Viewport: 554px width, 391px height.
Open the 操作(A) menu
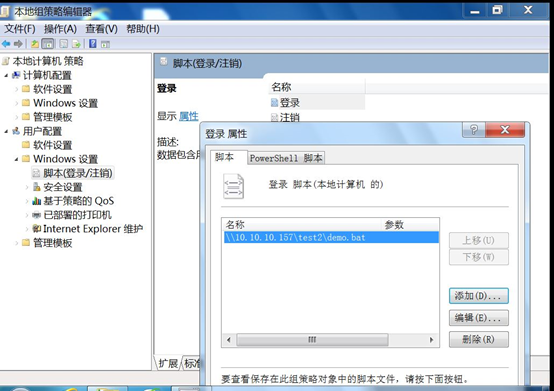60,29
